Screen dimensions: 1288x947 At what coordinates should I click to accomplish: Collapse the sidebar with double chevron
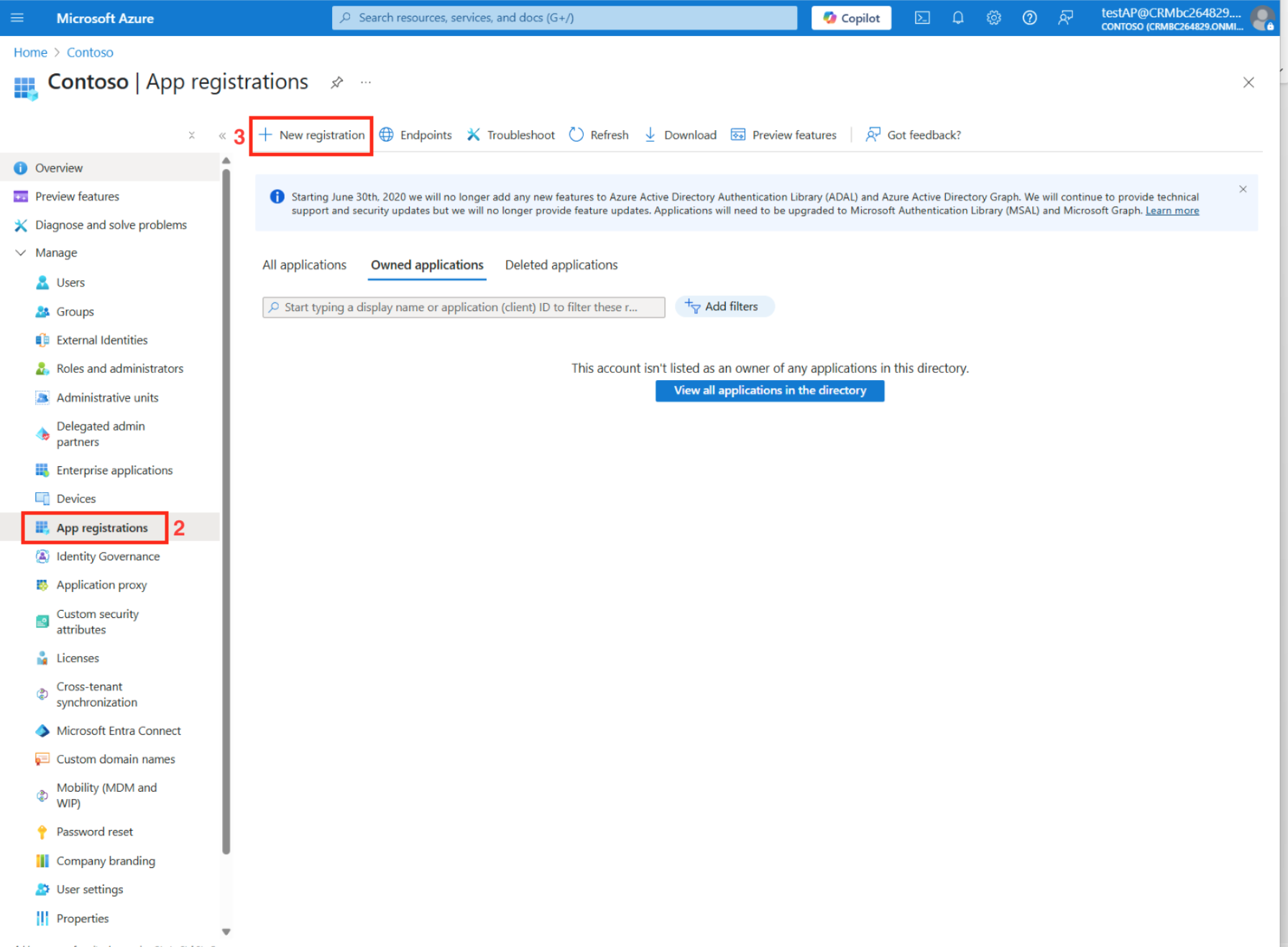(222, 135)
